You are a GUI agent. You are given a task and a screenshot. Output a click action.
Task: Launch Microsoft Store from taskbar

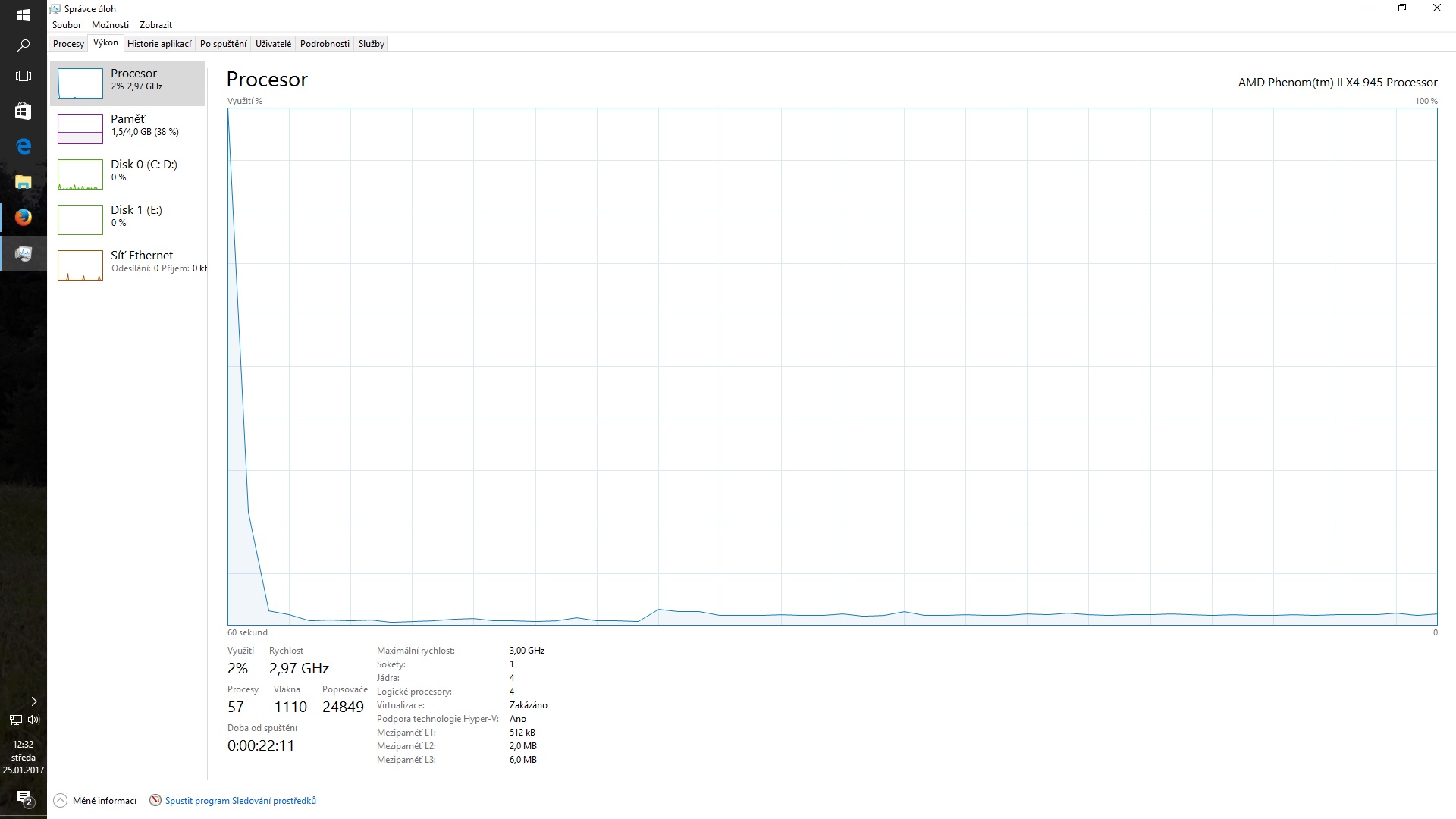(x=23, y=111)
